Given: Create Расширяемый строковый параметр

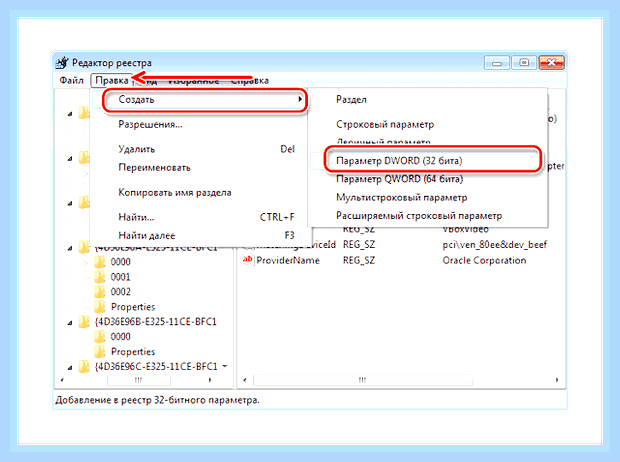Looking at the screenshot, I should click(419, 216).
